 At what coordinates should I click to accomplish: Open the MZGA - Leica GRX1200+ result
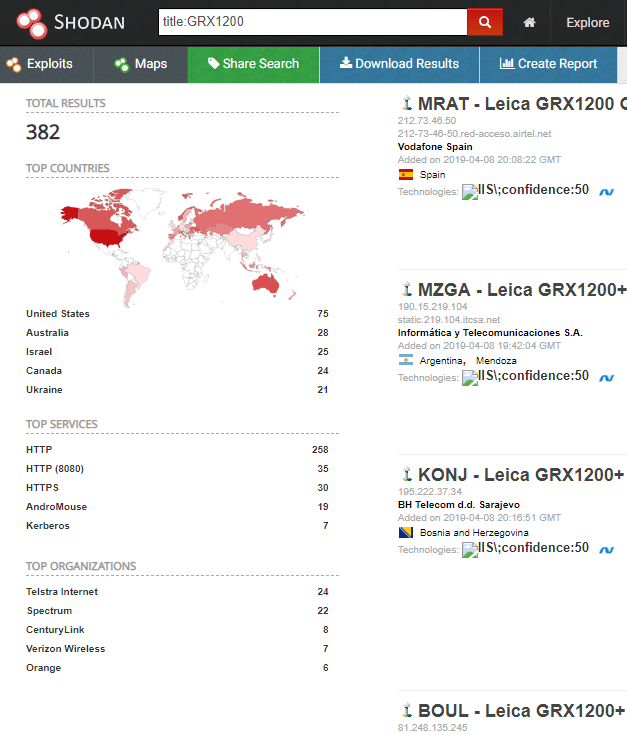[522, 290]
